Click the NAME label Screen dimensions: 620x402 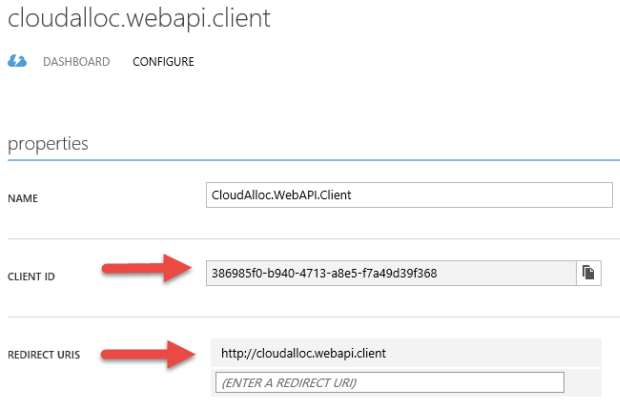[x=23, y=198]
